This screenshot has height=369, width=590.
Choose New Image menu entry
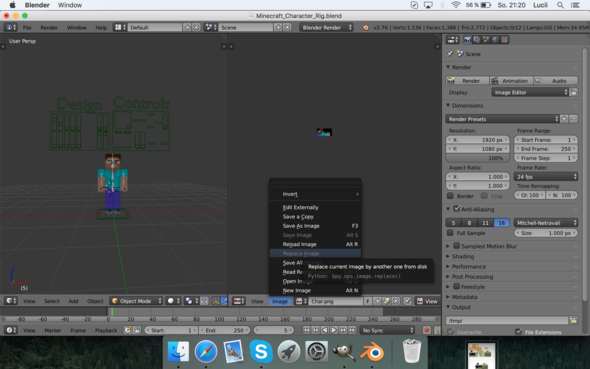pos(315,290)
